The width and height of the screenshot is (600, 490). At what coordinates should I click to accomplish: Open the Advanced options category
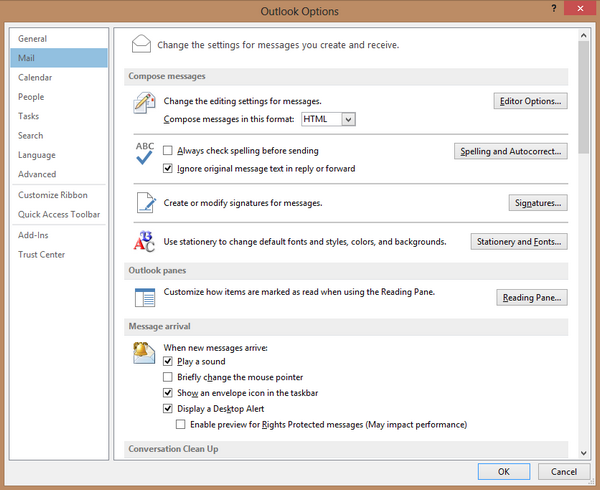pos(59,174)
